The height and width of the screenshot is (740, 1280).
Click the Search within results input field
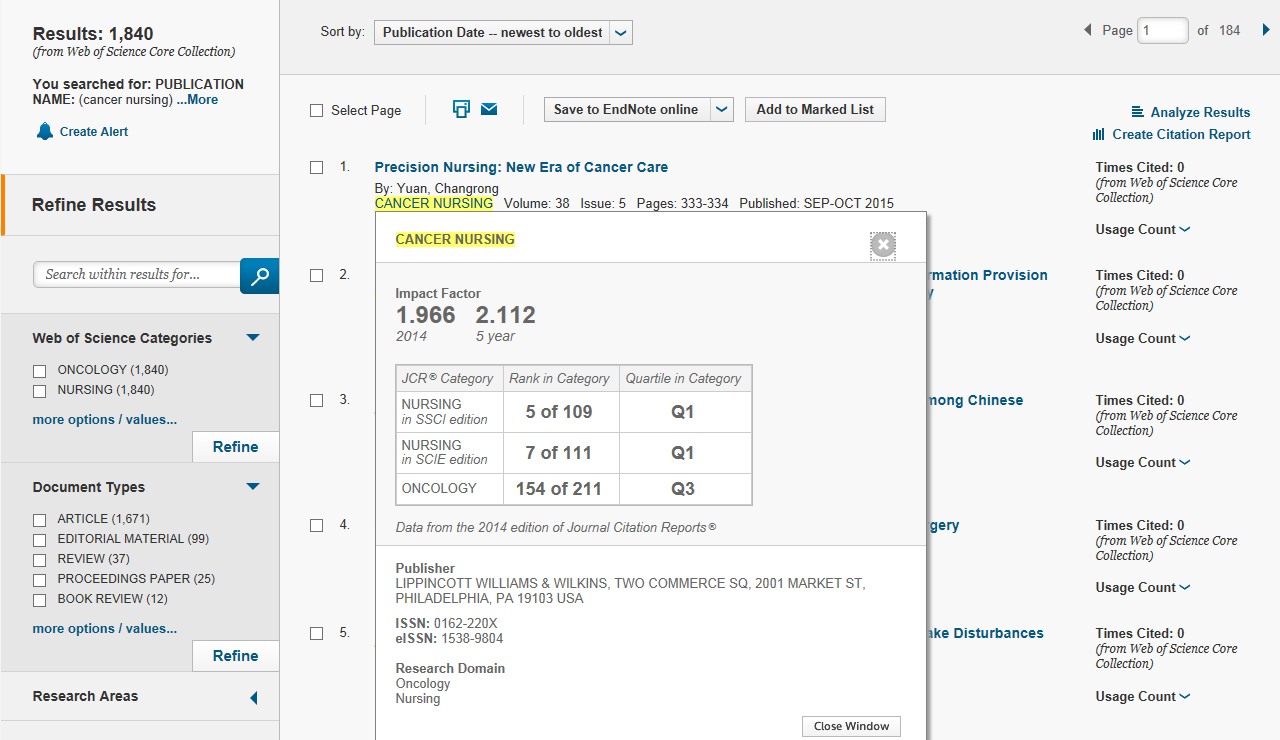pyautogui.click(x=138, y=274)
